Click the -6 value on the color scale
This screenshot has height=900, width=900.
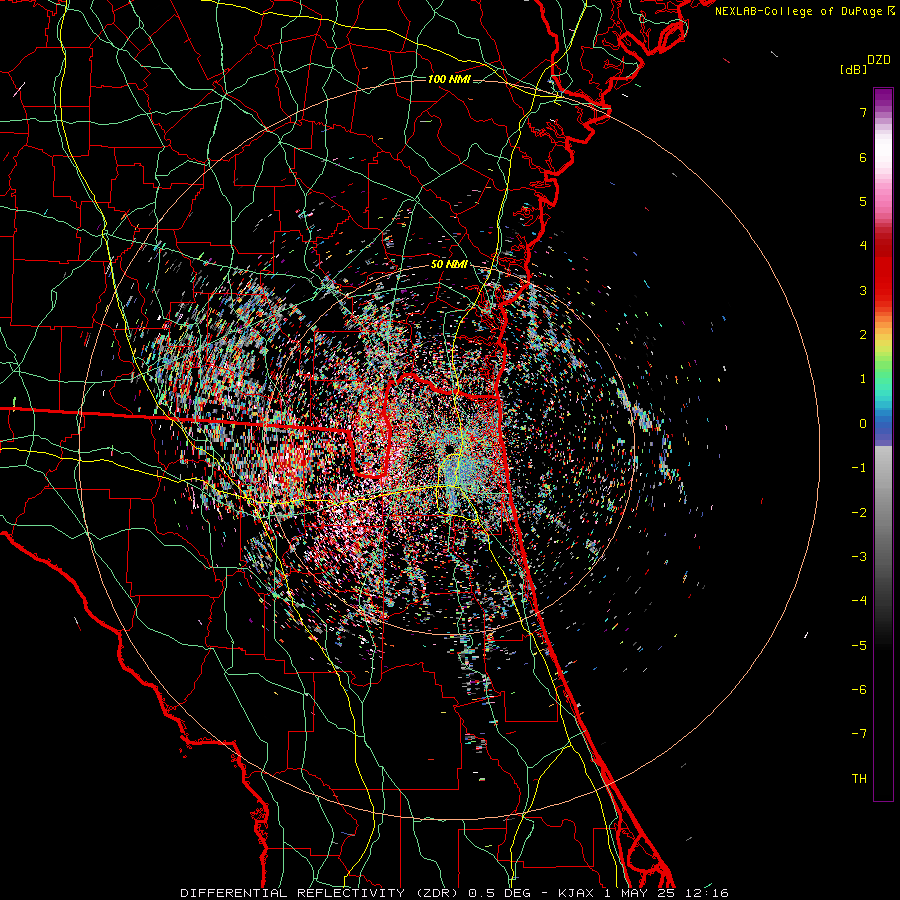(859, 690)
